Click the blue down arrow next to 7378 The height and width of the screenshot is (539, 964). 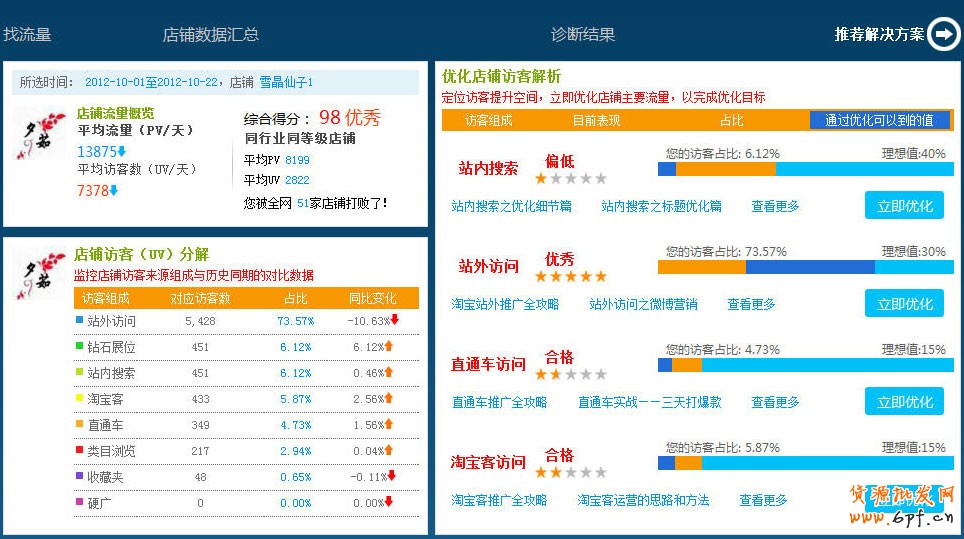pyautogui.click(x=113, y=190)
